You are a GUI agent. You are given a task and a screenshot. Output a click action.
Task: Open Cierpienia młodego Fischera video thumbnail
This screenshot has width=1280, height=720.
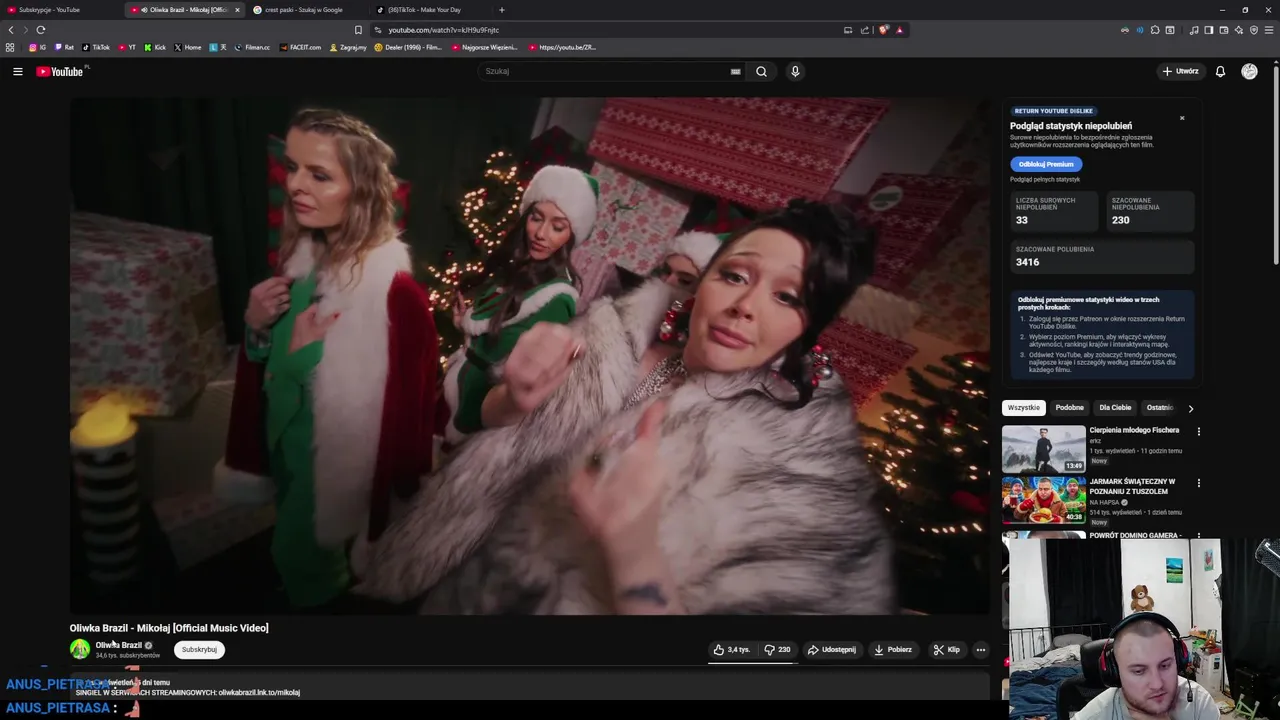pyautogui.click(x=1043, y=449)
